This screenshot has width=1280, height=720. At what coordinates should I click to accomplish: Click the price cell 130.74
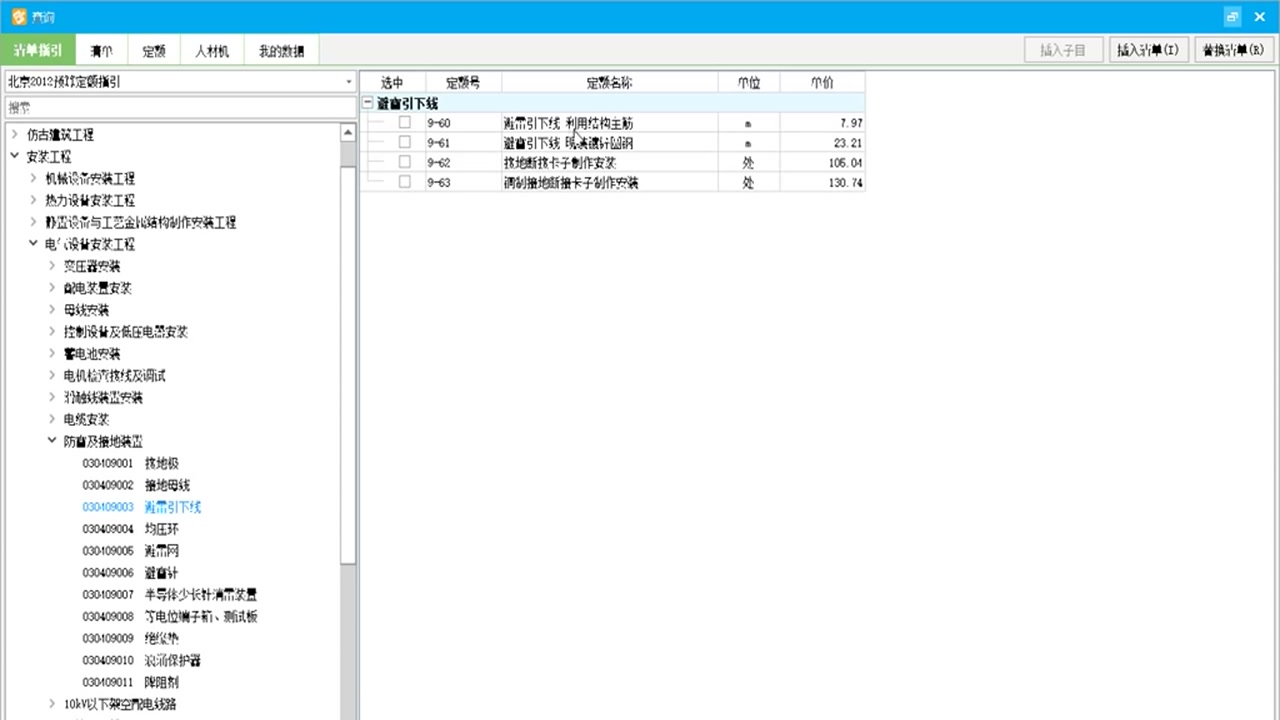tap(822, 183)
